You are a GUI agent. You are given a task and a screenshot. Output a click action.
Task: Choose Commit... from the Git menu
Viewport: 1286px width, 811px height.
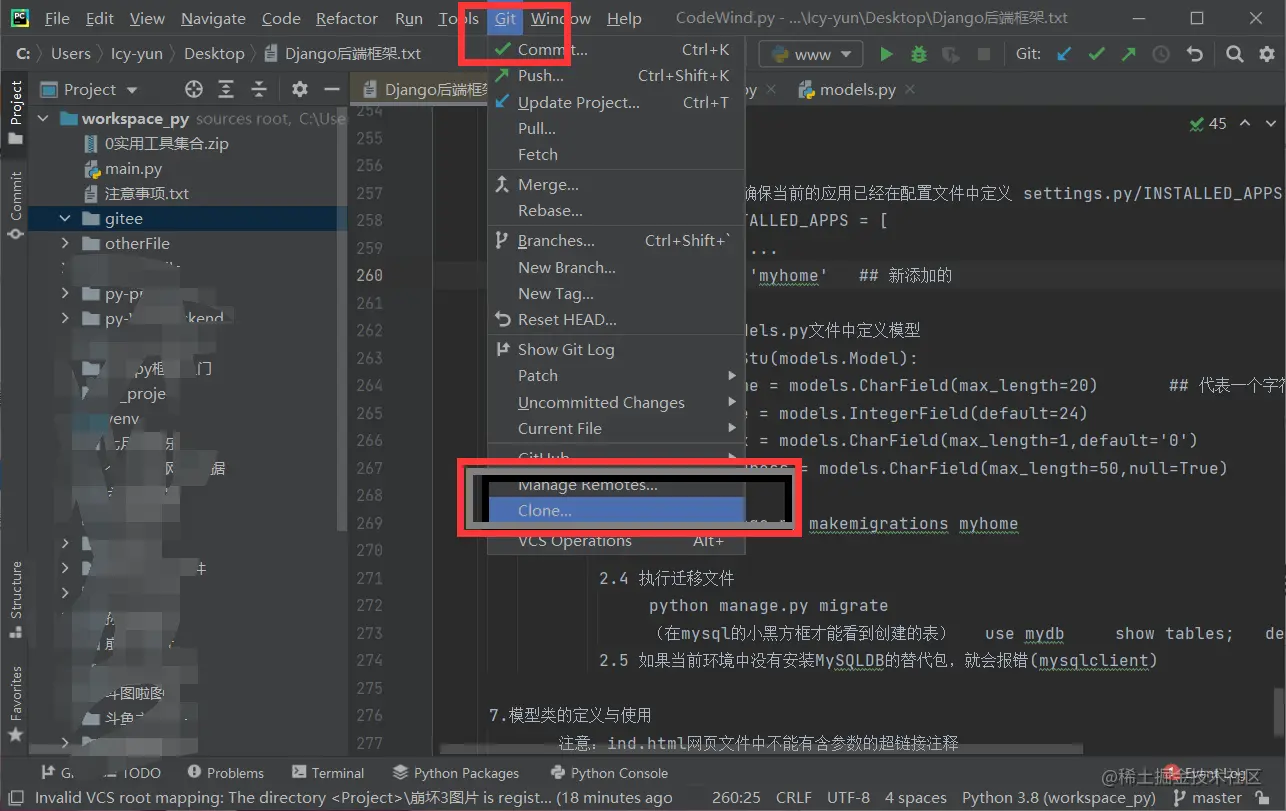click(x=616, y=49)
